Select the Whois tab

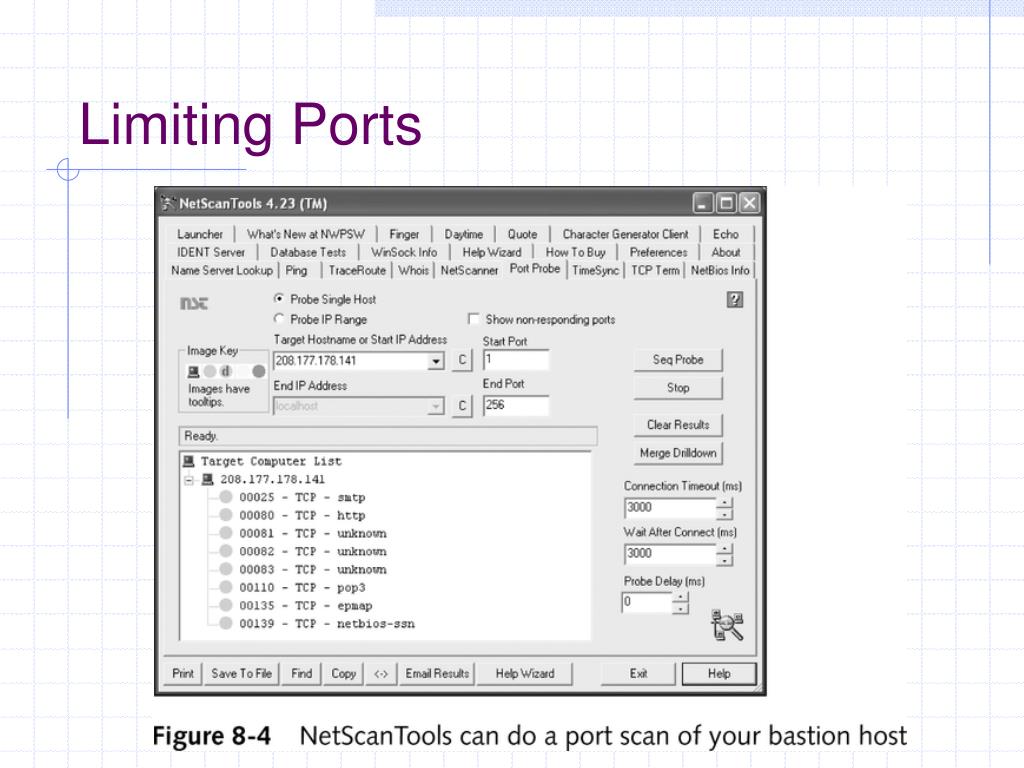tap(413, 270)
